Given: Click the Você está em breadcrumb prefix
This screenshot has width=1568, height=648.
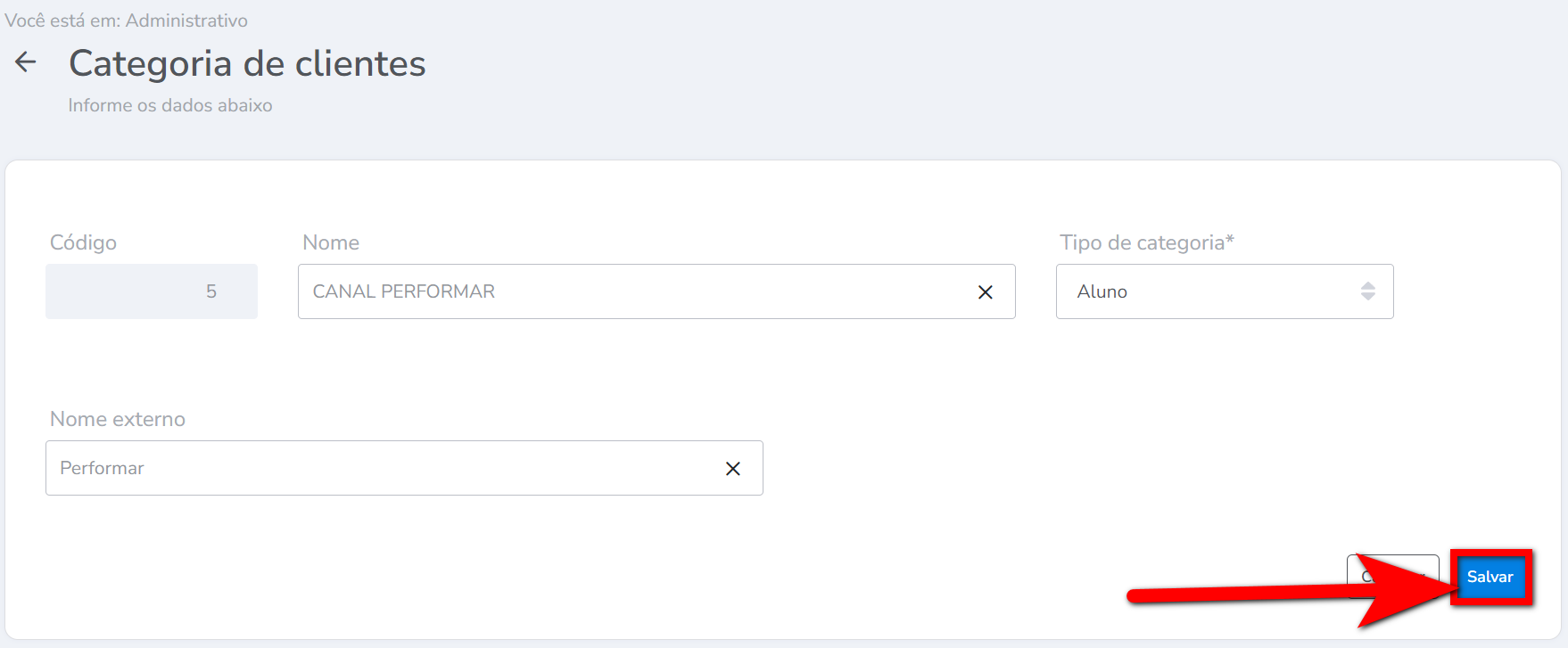Looking at the screenshot, I should point(62,21).
